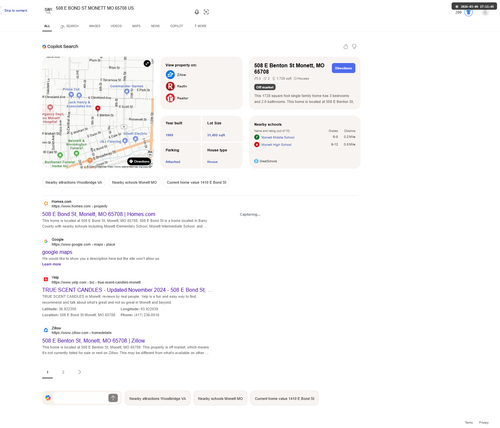Click the Zillow favicon in search results

(x=46, y=330)
